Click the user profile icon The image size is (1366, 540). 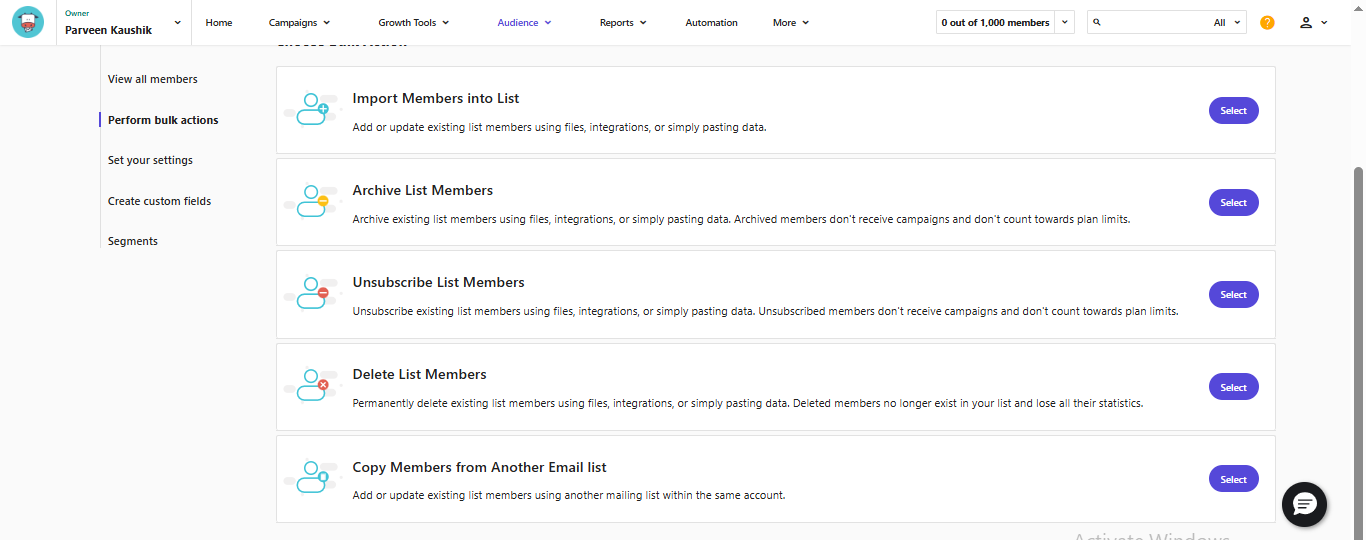pos(1305,22)
